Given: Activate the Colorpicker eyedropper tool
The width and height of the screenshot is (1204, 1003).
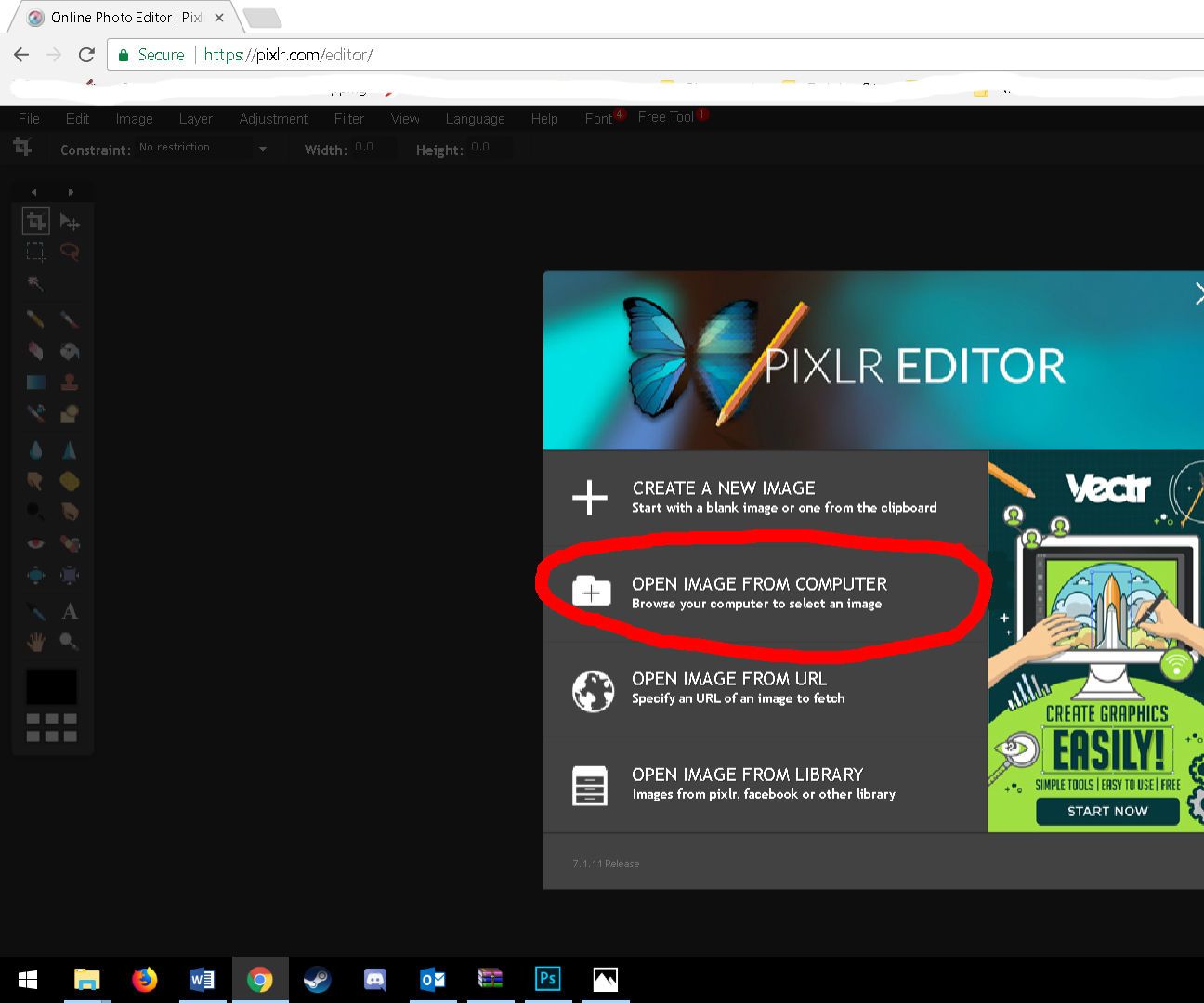Looking at the screenshot, I should pyautogui.click(x=35, y=611).
